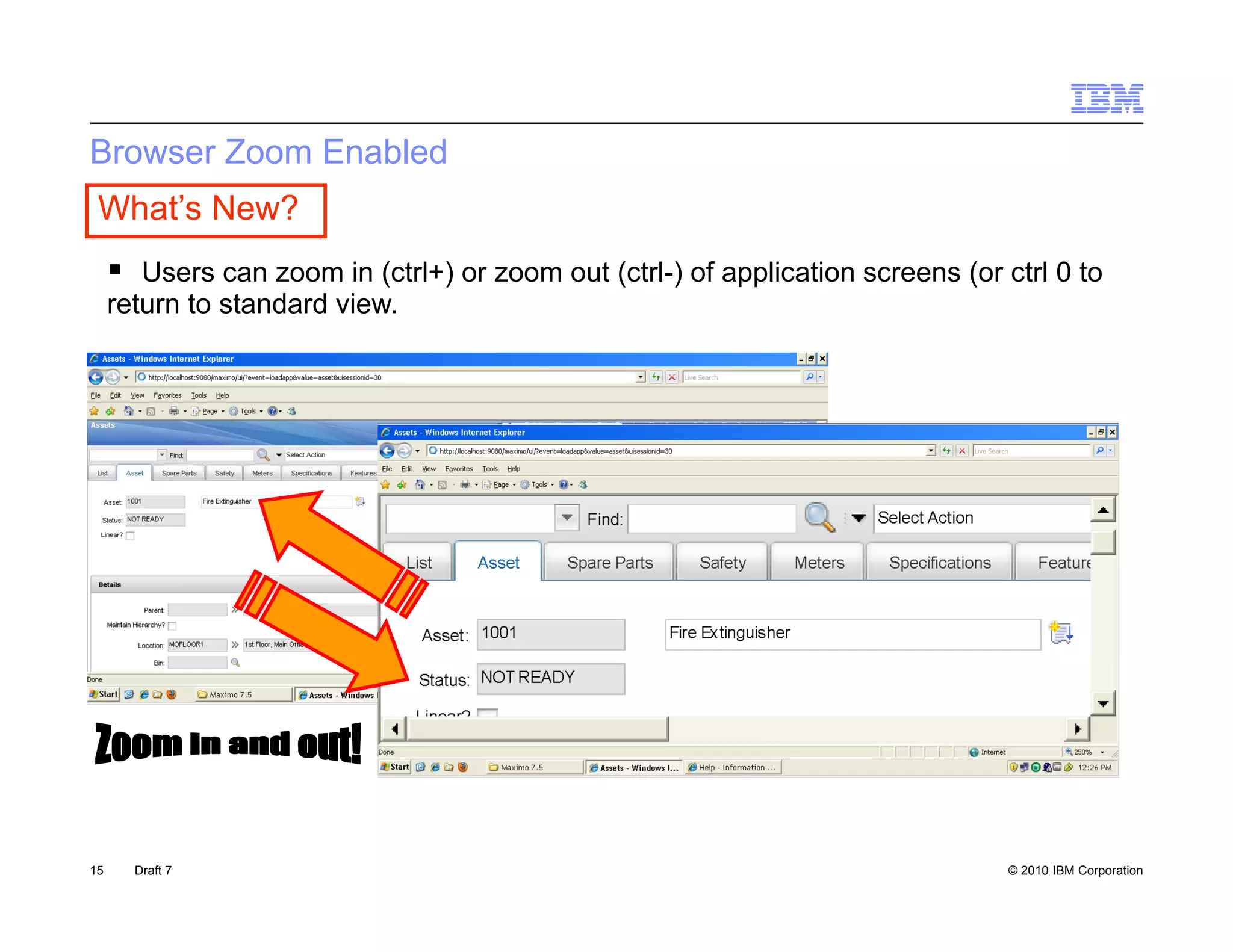This screenshot has width=1233, height=952.
Task: Click the Forward arrow in the front IE window
Action: tap(404, 451)
